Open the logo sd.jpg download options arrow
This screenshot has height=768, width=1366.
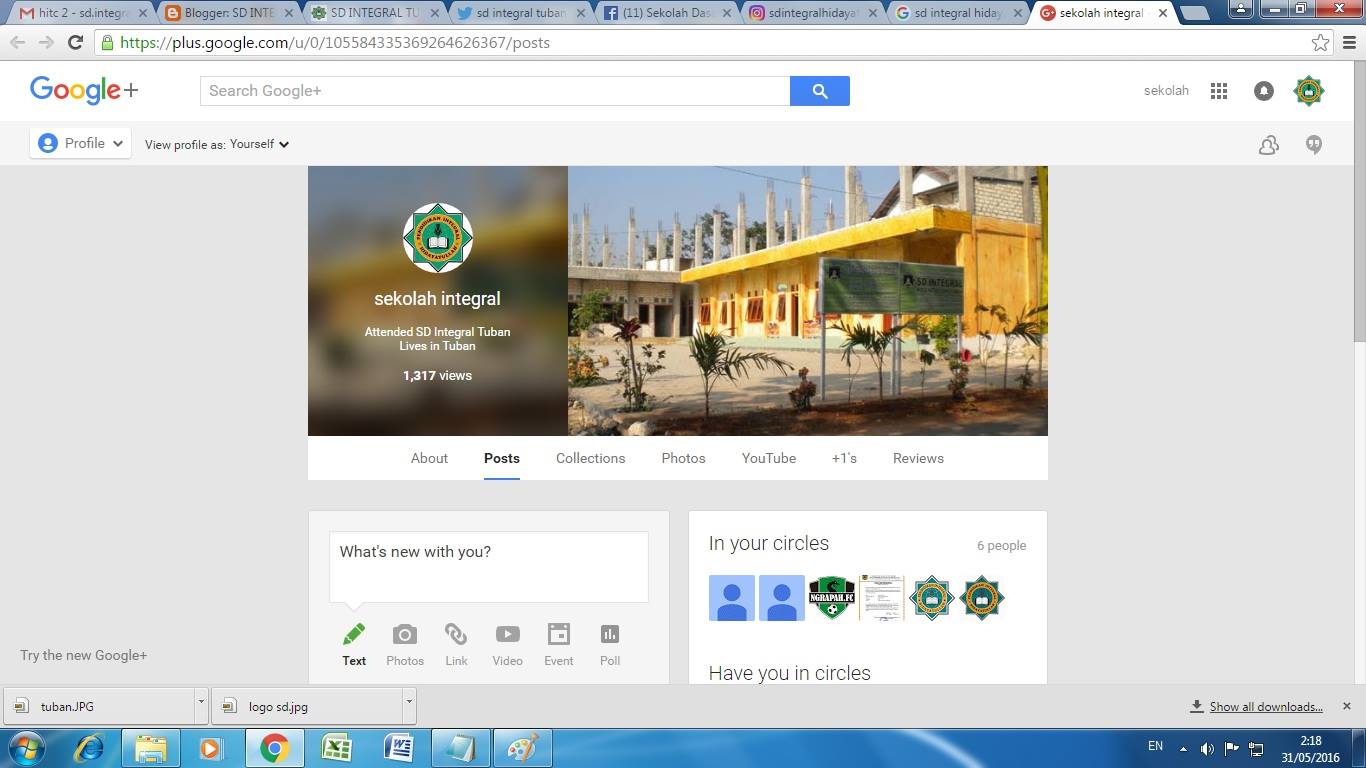[x=409, y=705]
